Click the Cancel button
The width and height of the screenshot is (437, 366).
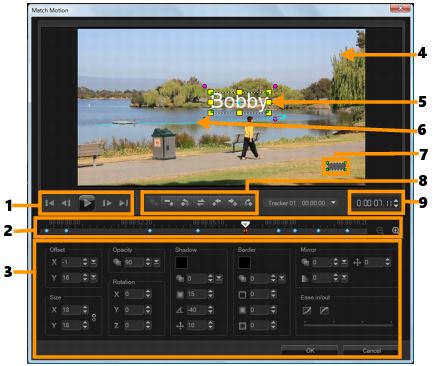click(371, 350)
